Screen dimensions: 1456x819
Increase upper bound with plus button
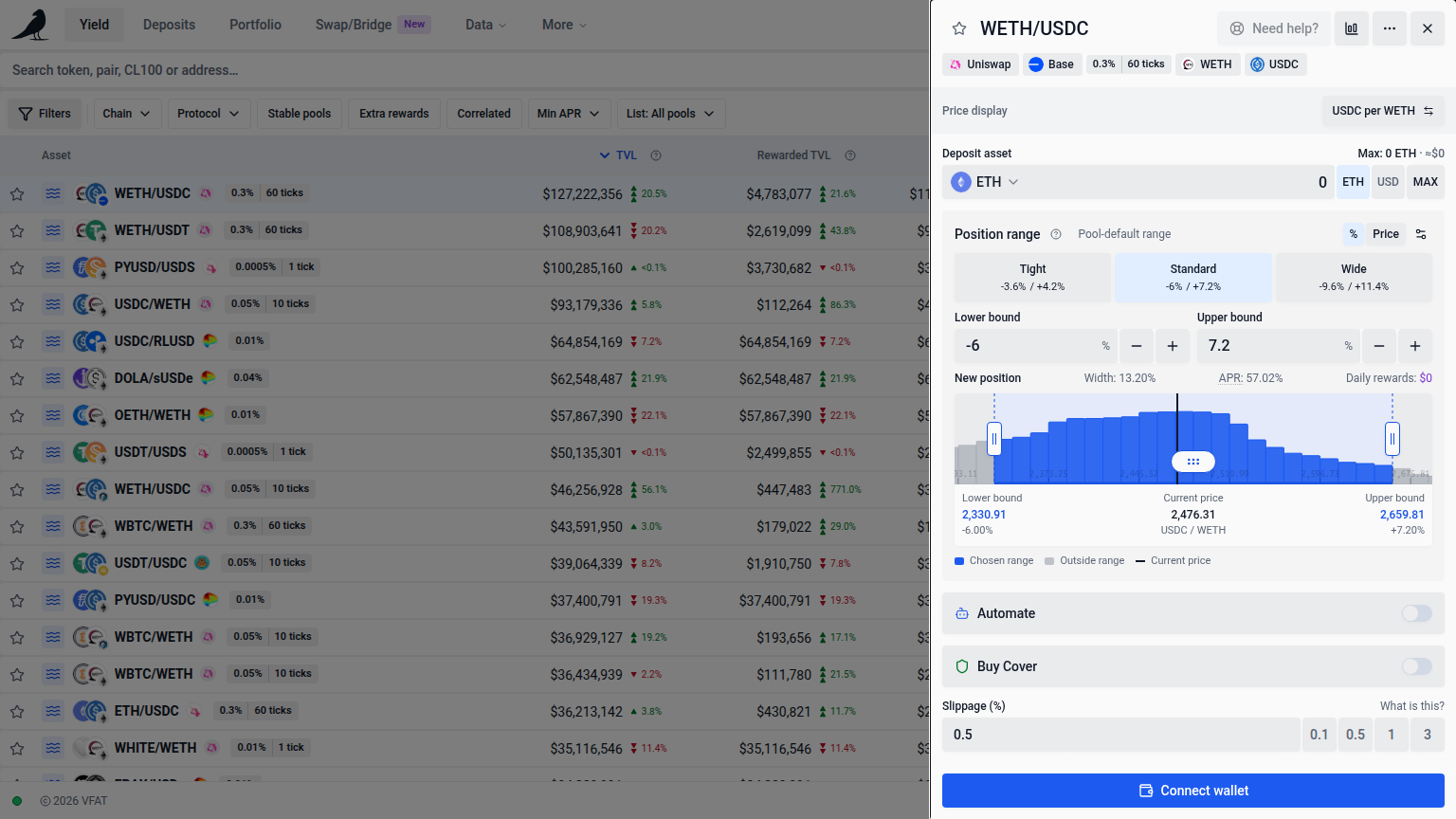point(1415,346)
